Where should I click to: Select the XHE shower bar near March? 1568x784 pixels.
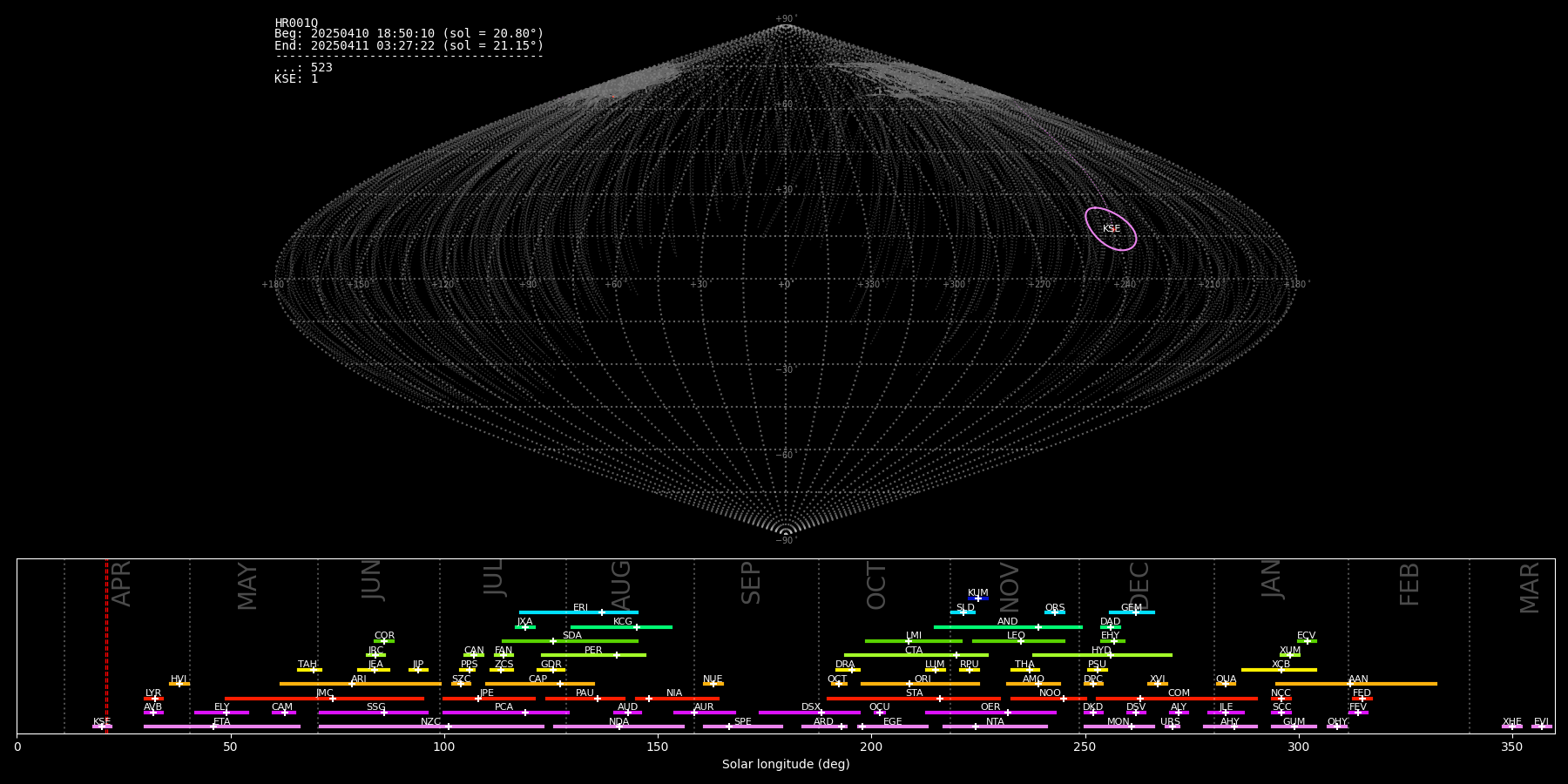(1512, 727)
